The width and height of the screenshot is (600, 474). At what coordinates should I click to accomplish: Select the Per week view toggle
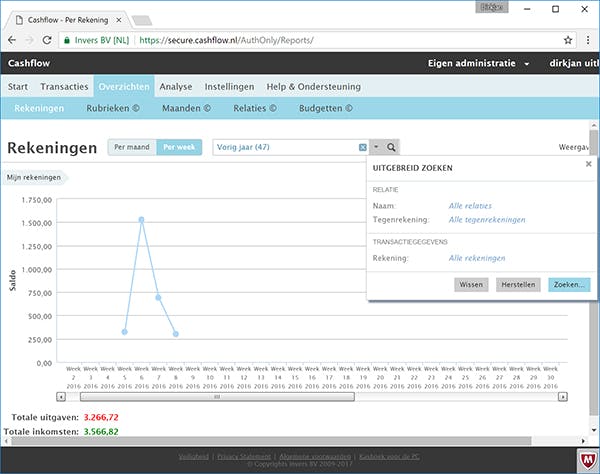tap(179, 147)
